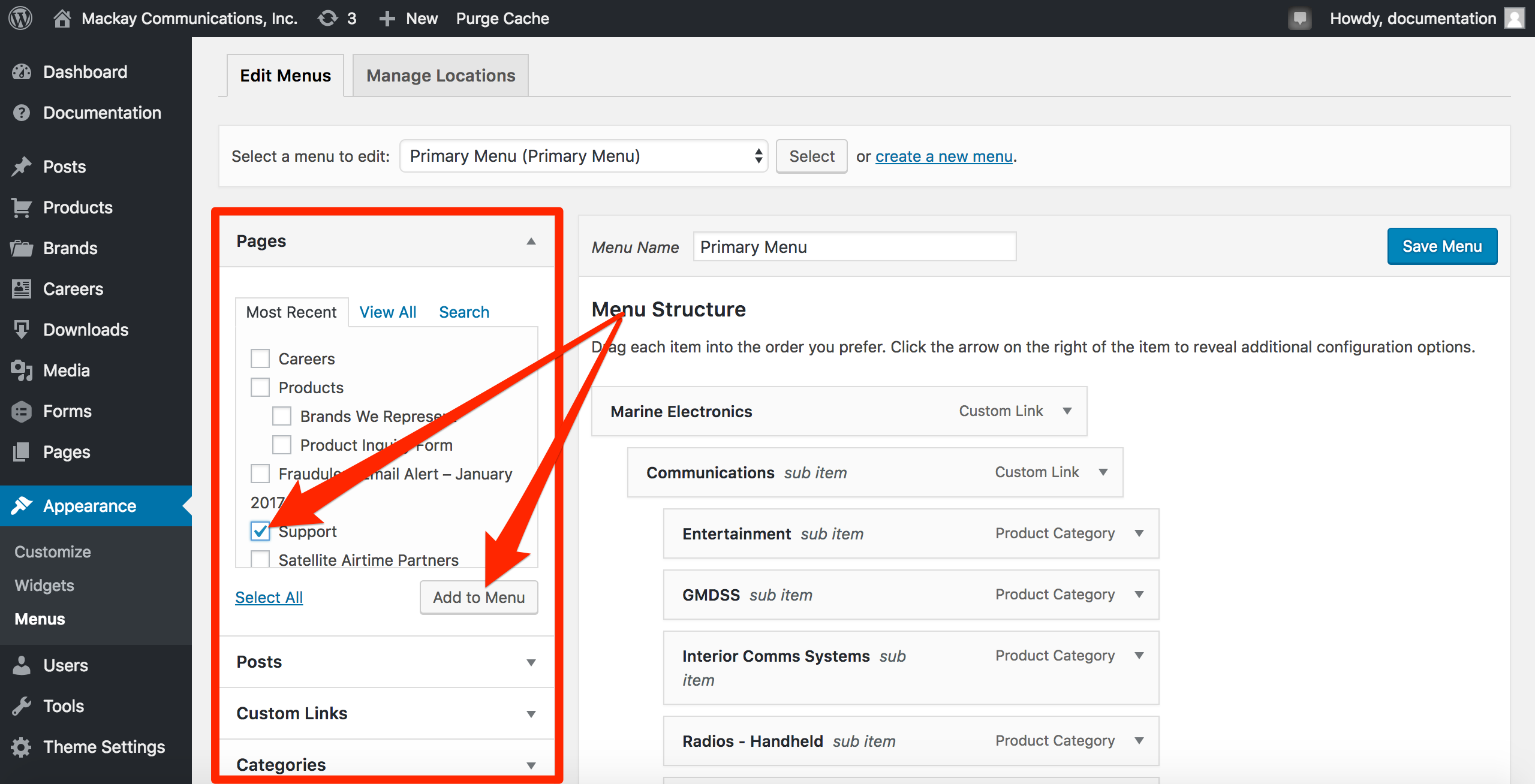Open the comments notification bubble icon
The width and height of the screenshot is (1535, 784).
(x=1299, y=19)
